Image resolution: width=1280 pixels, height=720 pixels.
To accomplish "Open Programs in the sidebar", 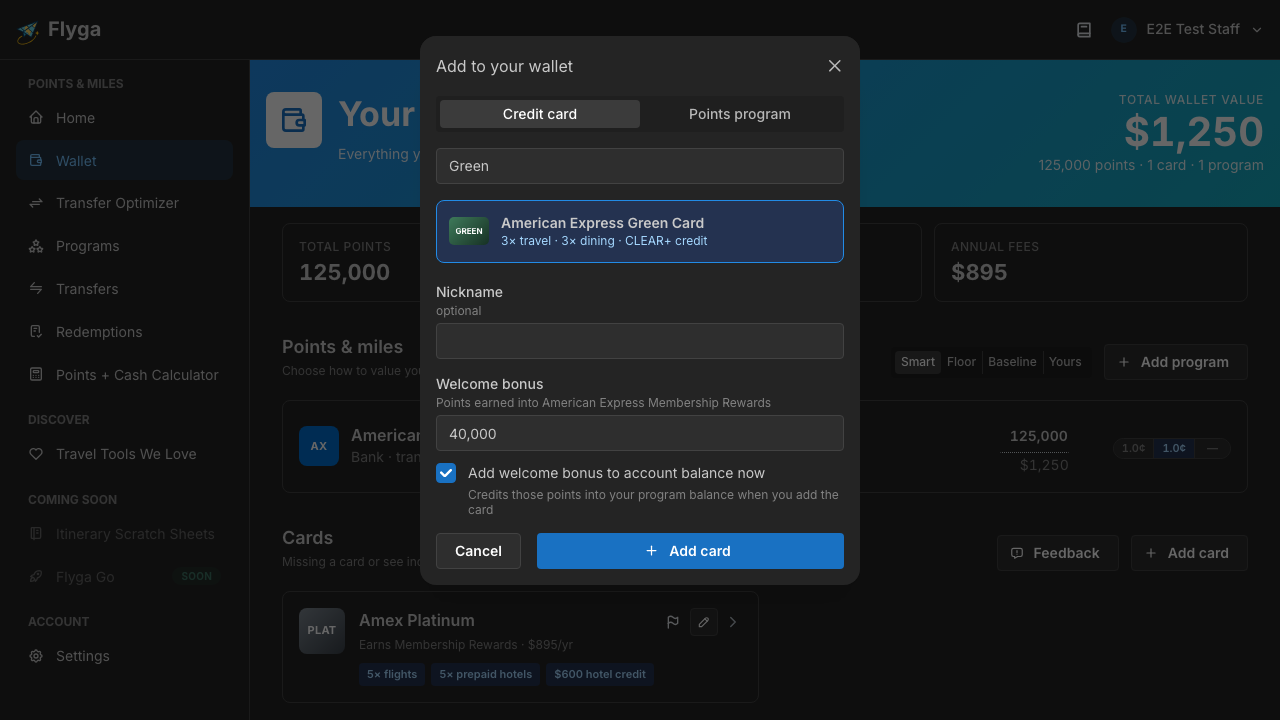I will pos(124,246).
